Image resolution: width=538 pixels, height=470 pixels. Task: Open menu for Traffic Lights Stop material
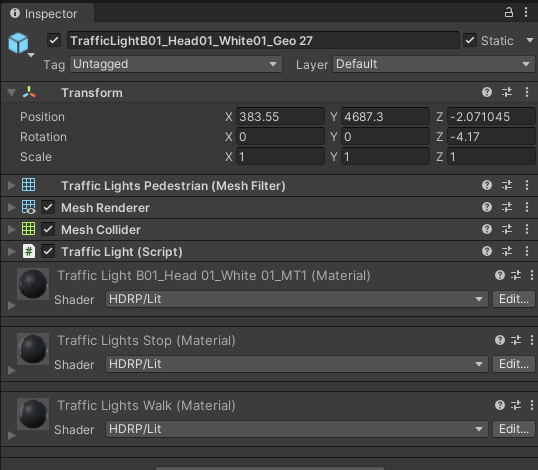pos(531,340)
